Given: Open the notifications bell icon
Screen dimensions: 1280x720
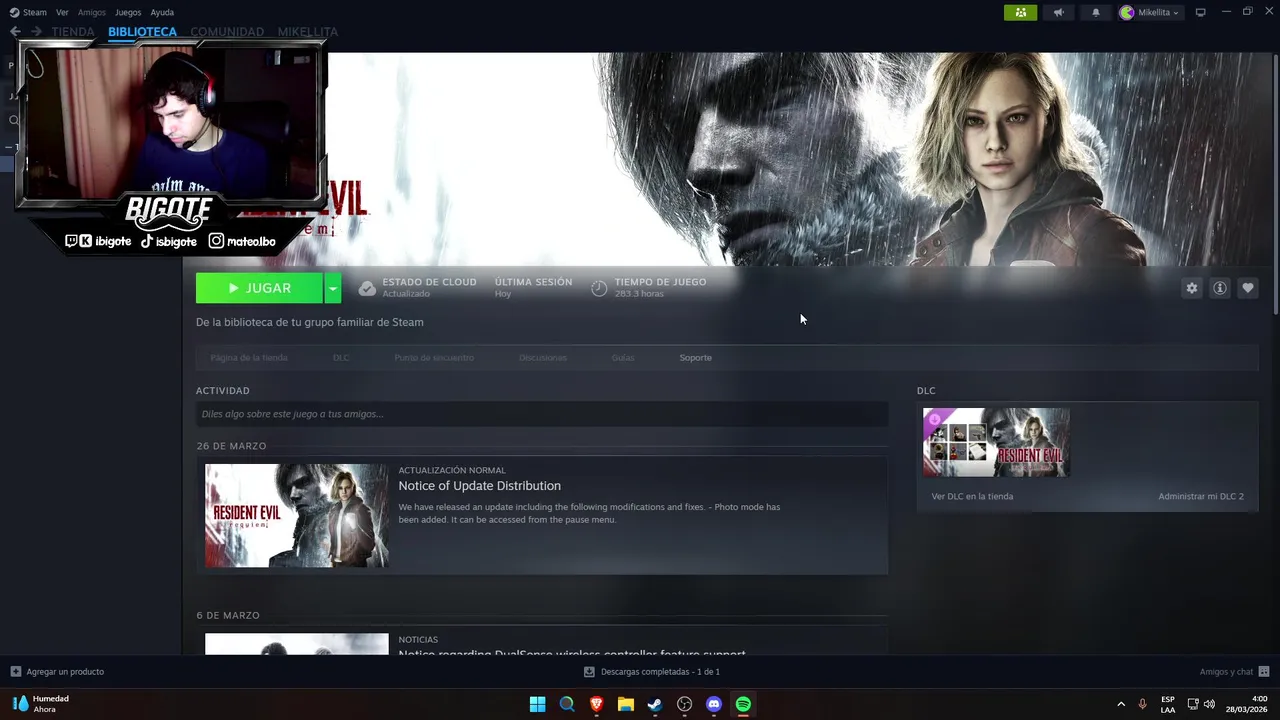Looking at the screenshot, I should pos(1096,12).
